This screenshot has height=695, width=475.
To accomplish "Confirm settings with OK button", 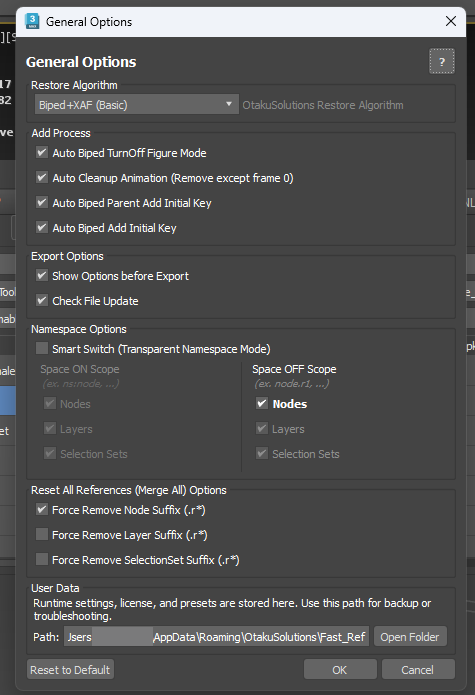I will [340, 669].
